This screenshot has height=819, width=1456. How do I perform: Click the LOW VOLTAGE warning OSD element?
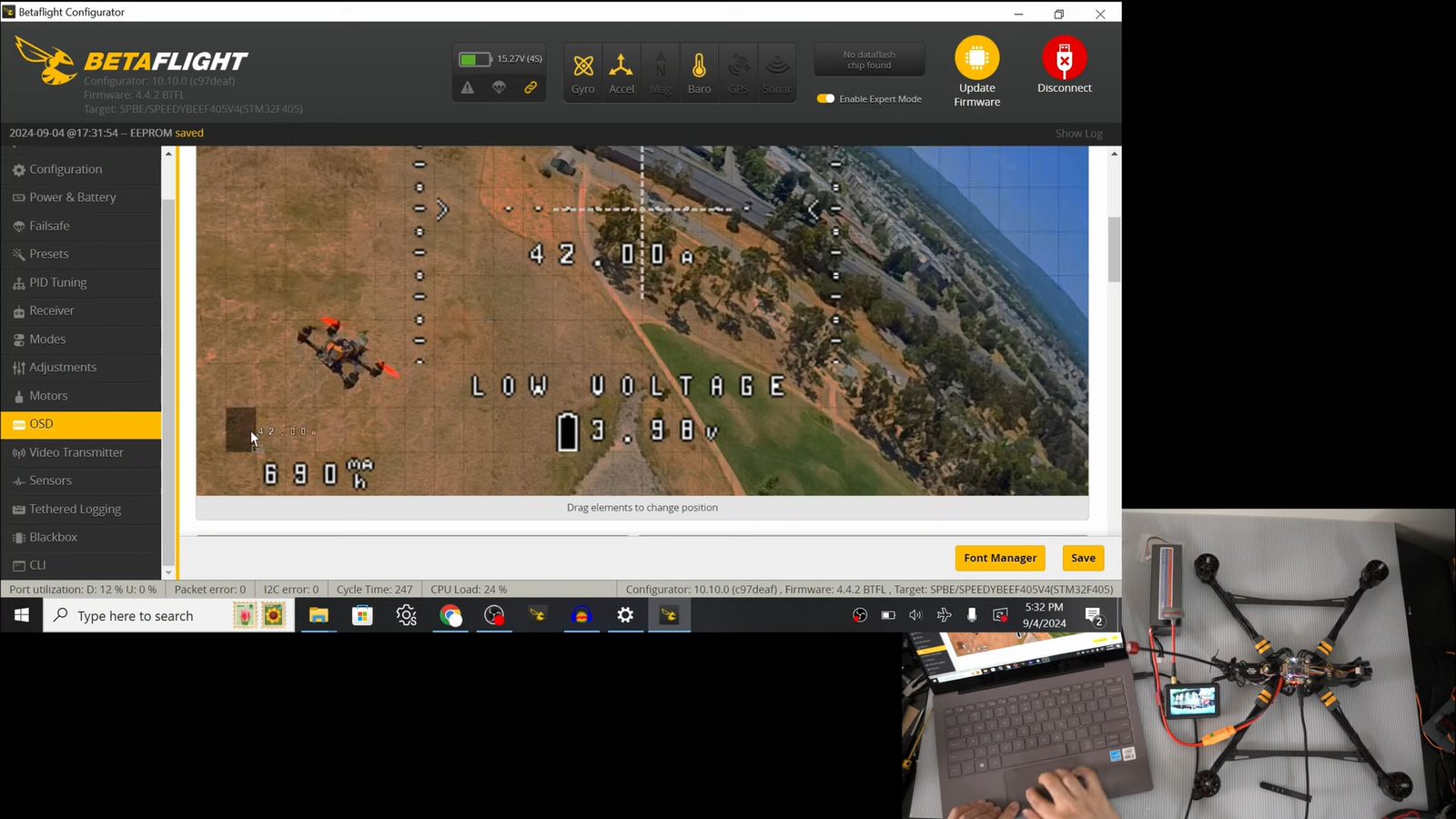click(x=628, y=386)
